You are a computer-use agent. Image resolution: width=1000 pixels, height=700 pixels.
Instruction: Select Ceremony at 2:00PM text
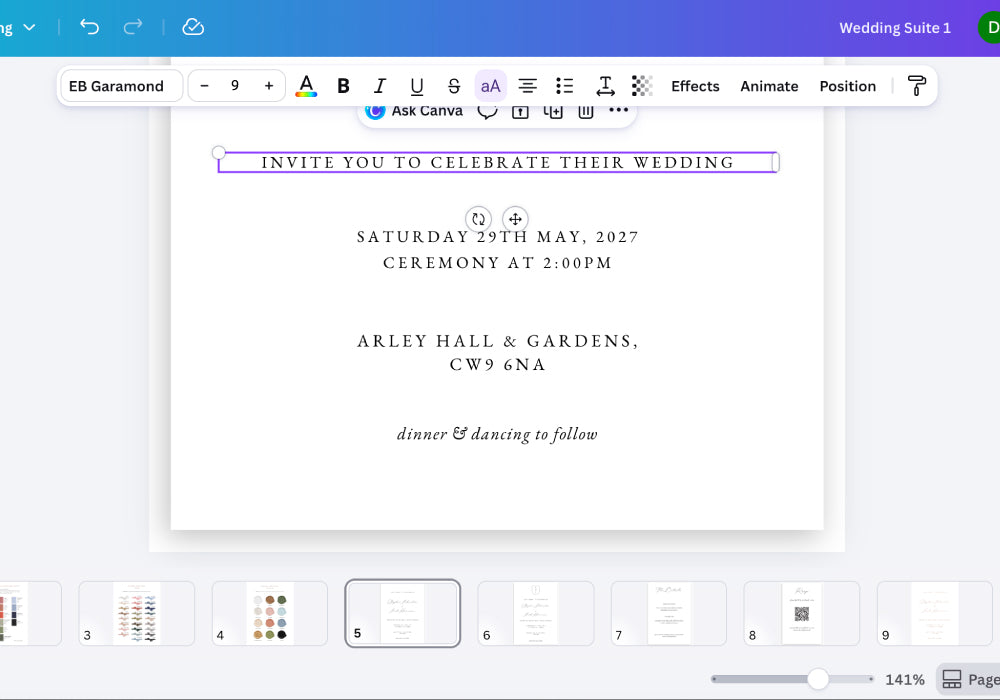point(497,263)
